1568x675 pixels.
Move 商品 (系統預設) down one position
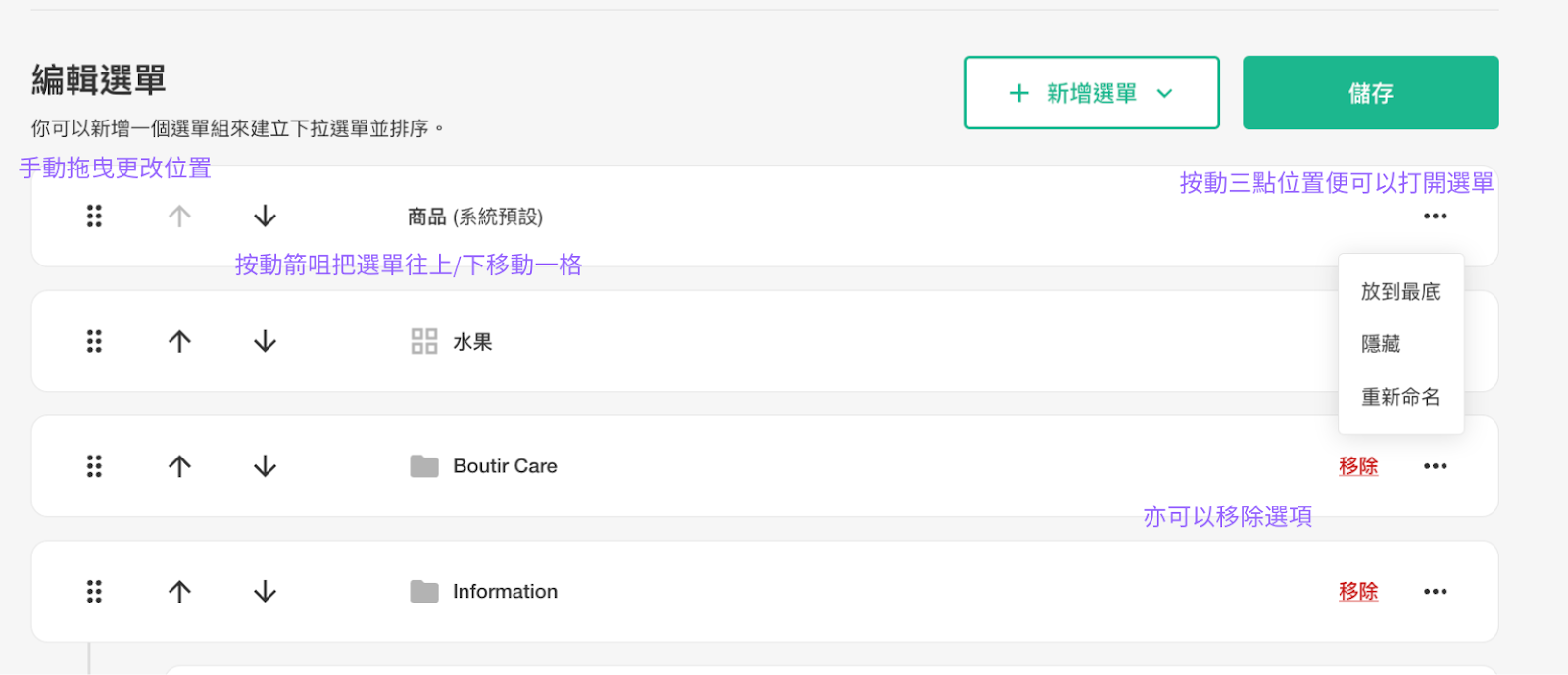click(x=265, y=217)
